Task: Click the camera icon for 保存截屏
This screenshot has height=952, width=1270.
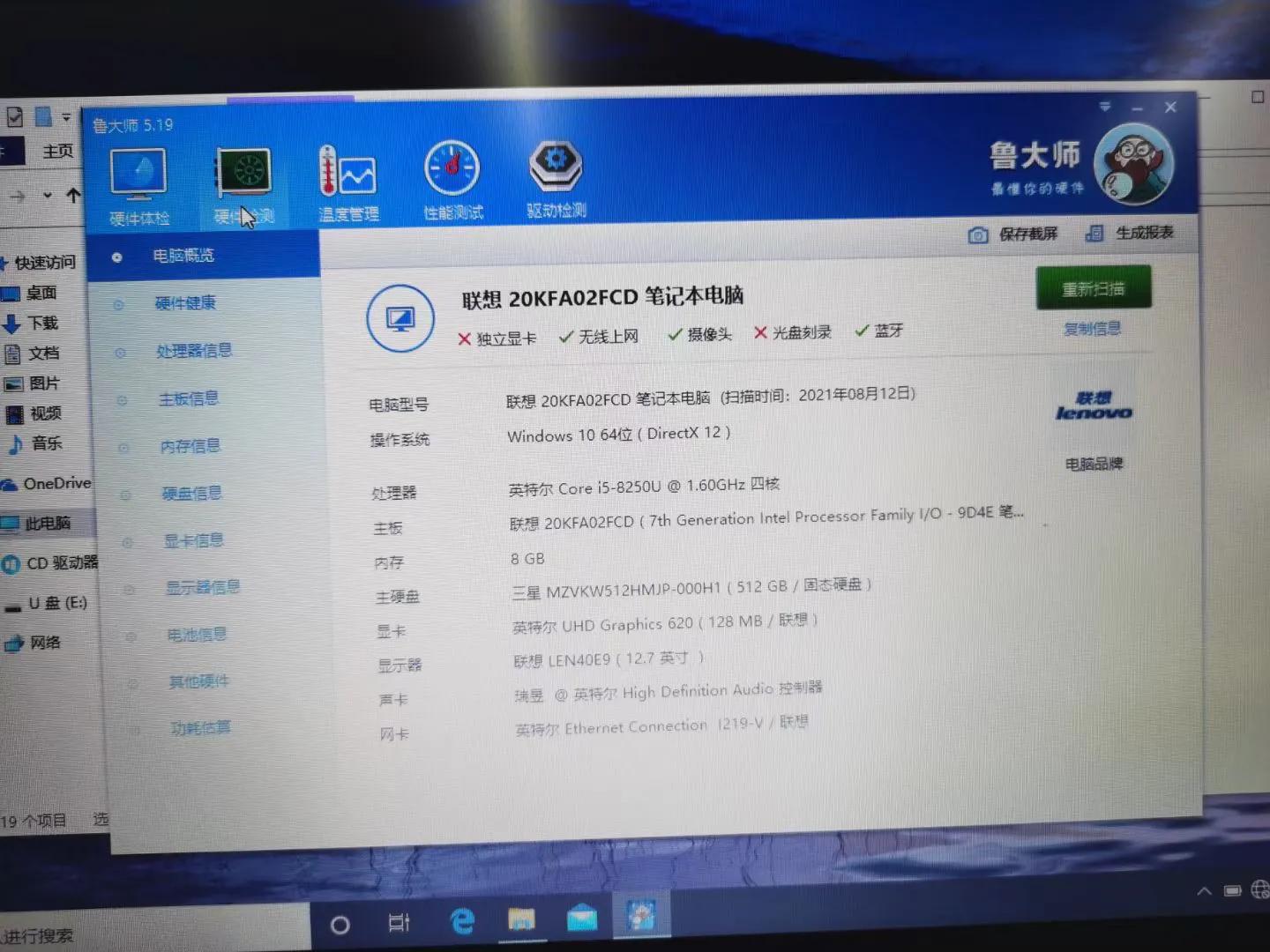Action: tap(977, 234)
